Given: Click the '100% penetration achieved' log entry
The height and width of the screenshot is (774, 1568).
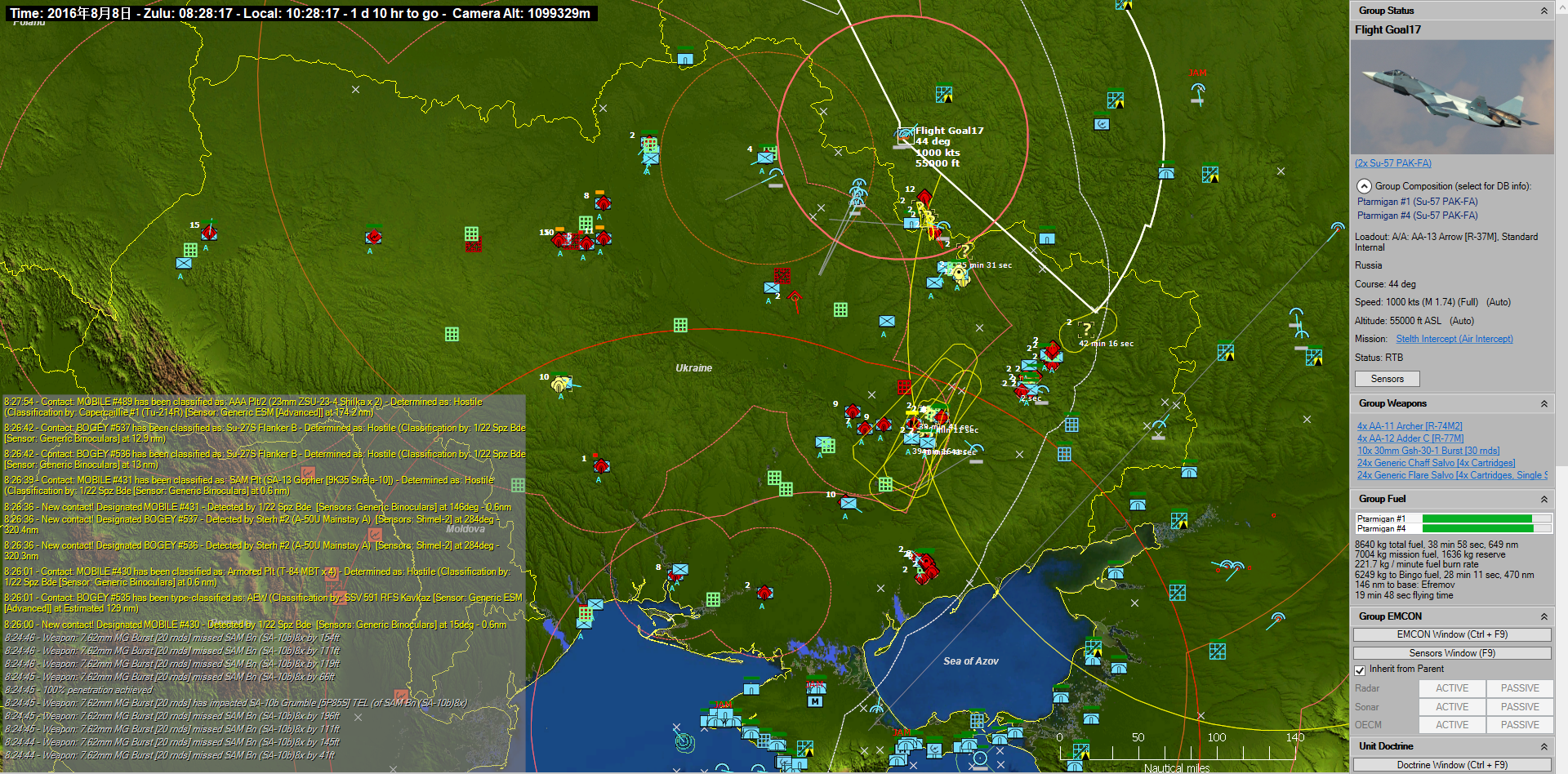Looking at the screenshot, I should click(x=78, y=690).
